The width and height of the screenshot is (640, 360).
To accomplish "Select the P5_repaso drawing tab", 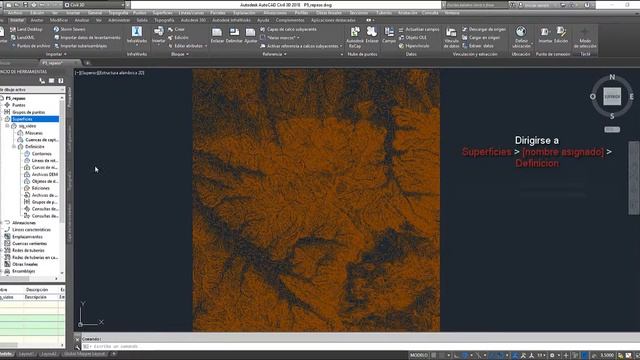I will [x=53, y=63].
